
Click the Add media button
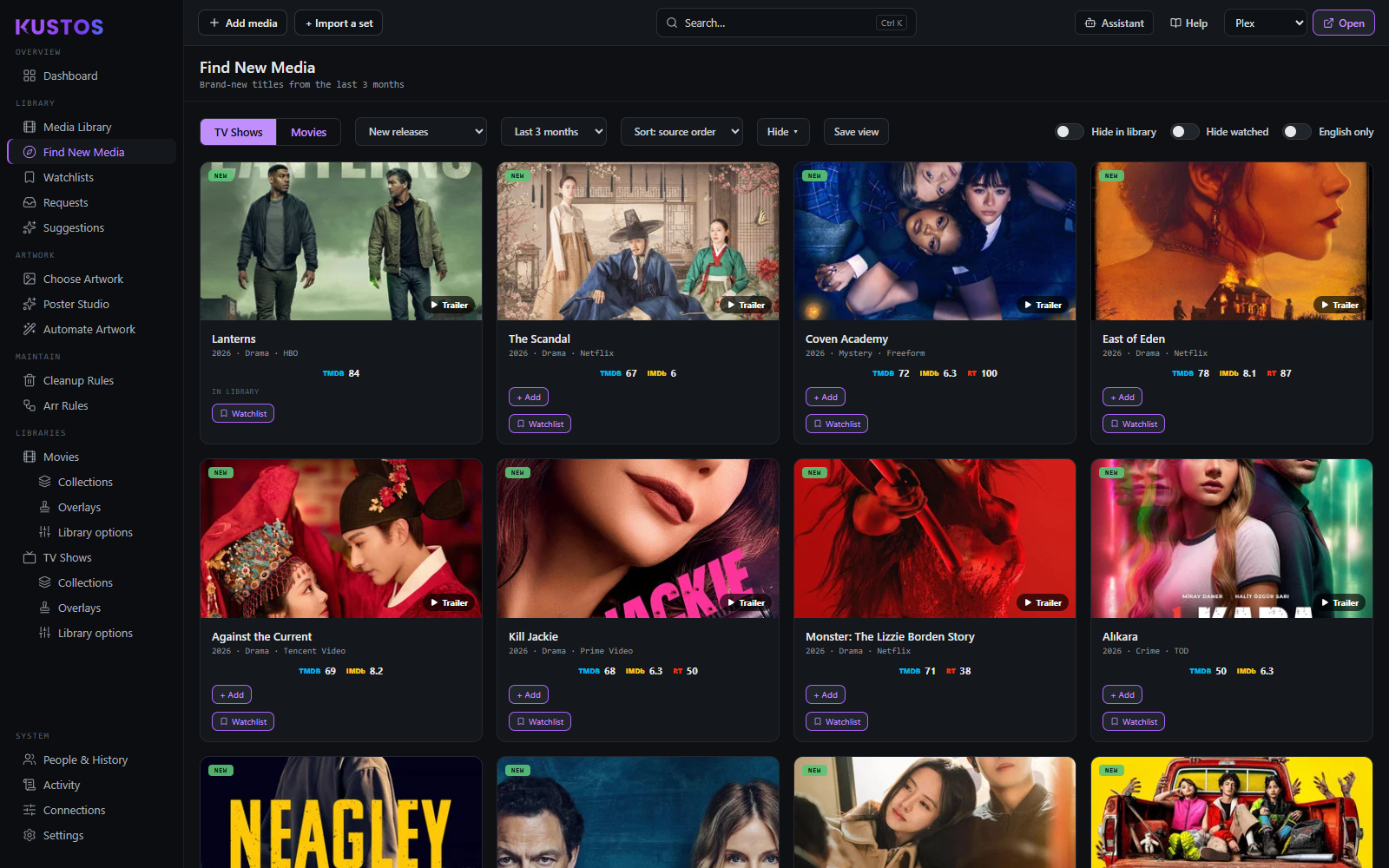coord(242,23)
